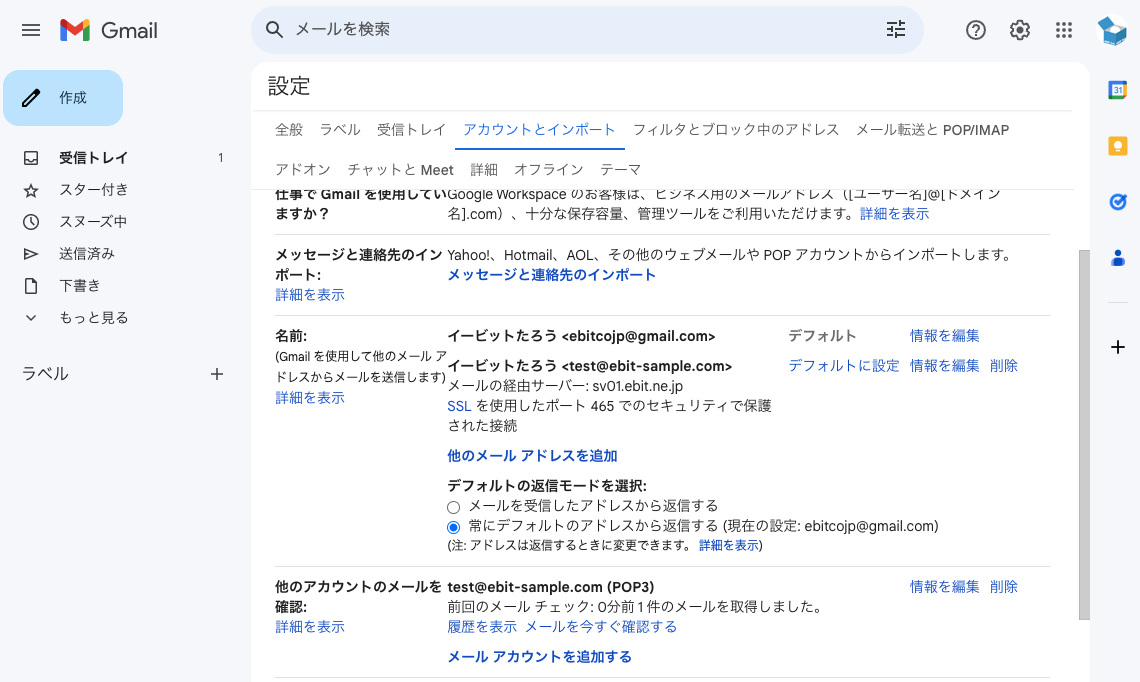This screenshot has width=1140, height=682.
Task: Click メールを今すぐ確認する link
Action: coord(601,627)
